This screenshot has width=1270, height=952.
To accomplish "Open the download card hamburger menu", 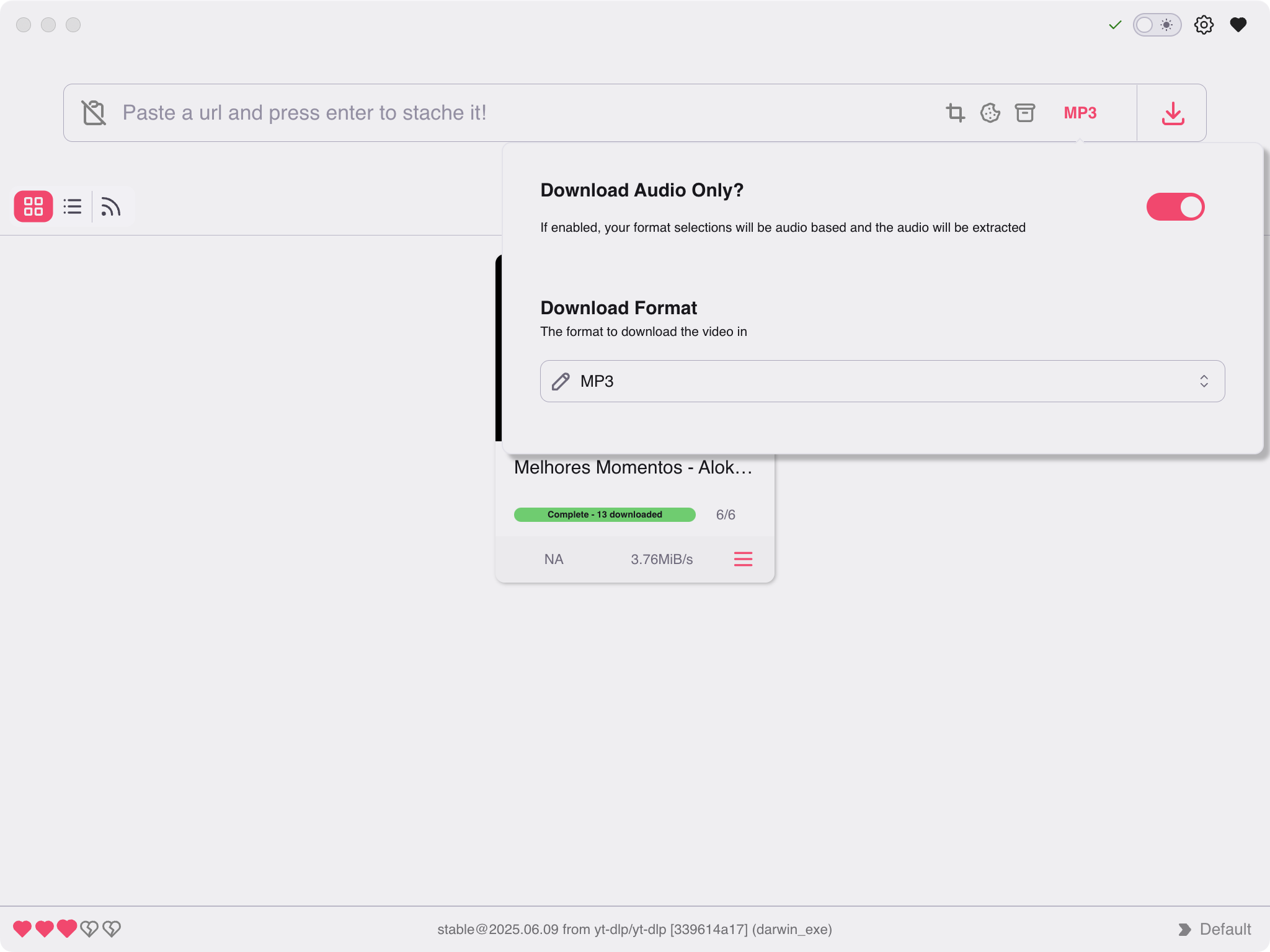I will point(742,558).
